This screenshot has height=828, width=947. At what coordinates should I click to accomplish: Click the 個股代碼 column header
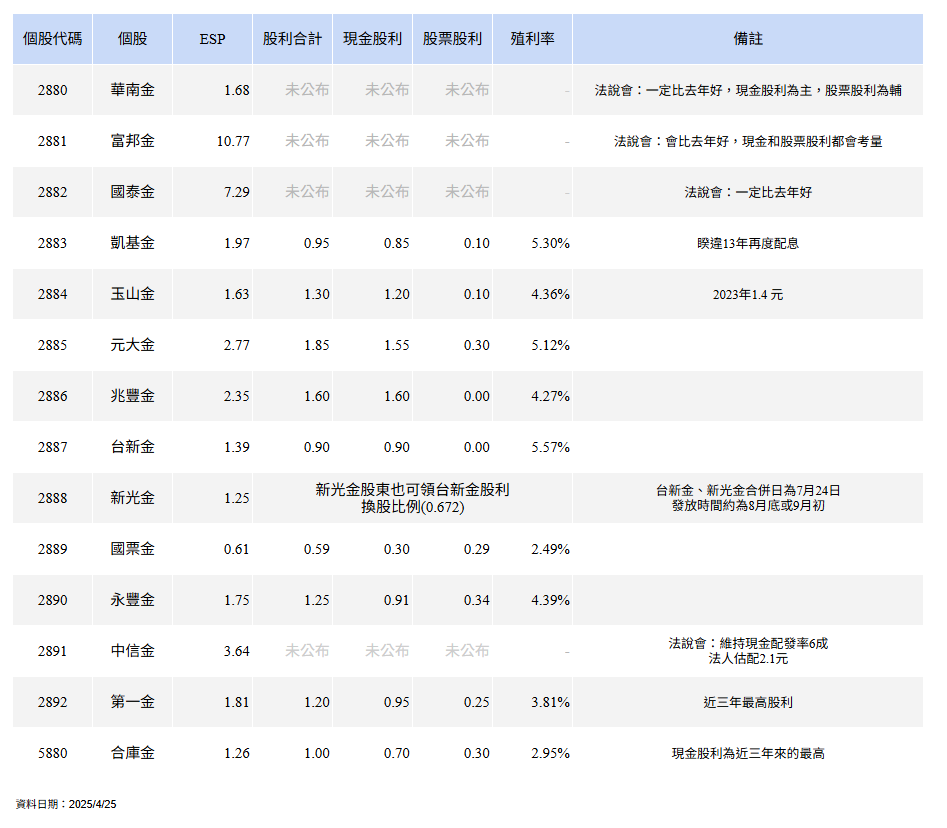pyautogui.click(x=53, y=39)
